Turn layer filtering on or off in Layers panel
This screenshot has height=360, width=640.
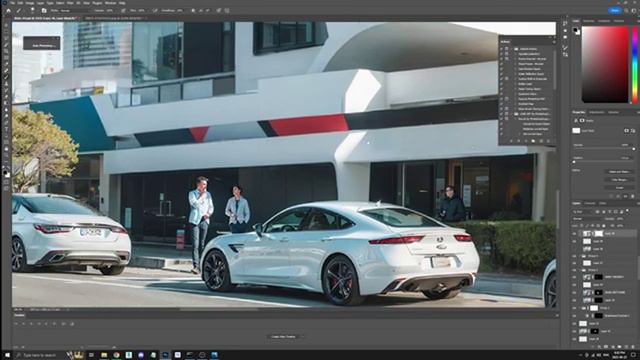tap(627, 211)
